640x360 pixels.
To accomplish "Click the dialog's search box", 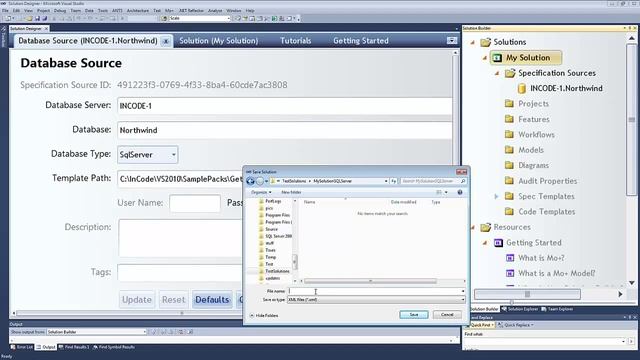I will pyautogui.click(x=433, y=181).
